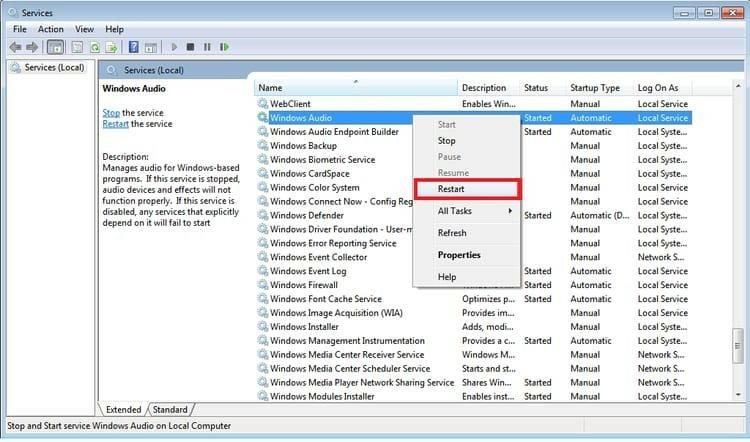Image resolution: width=750 pixels, height=442 pixels.
Task: Select the Windows Audio service row
Action: (474, 118)
